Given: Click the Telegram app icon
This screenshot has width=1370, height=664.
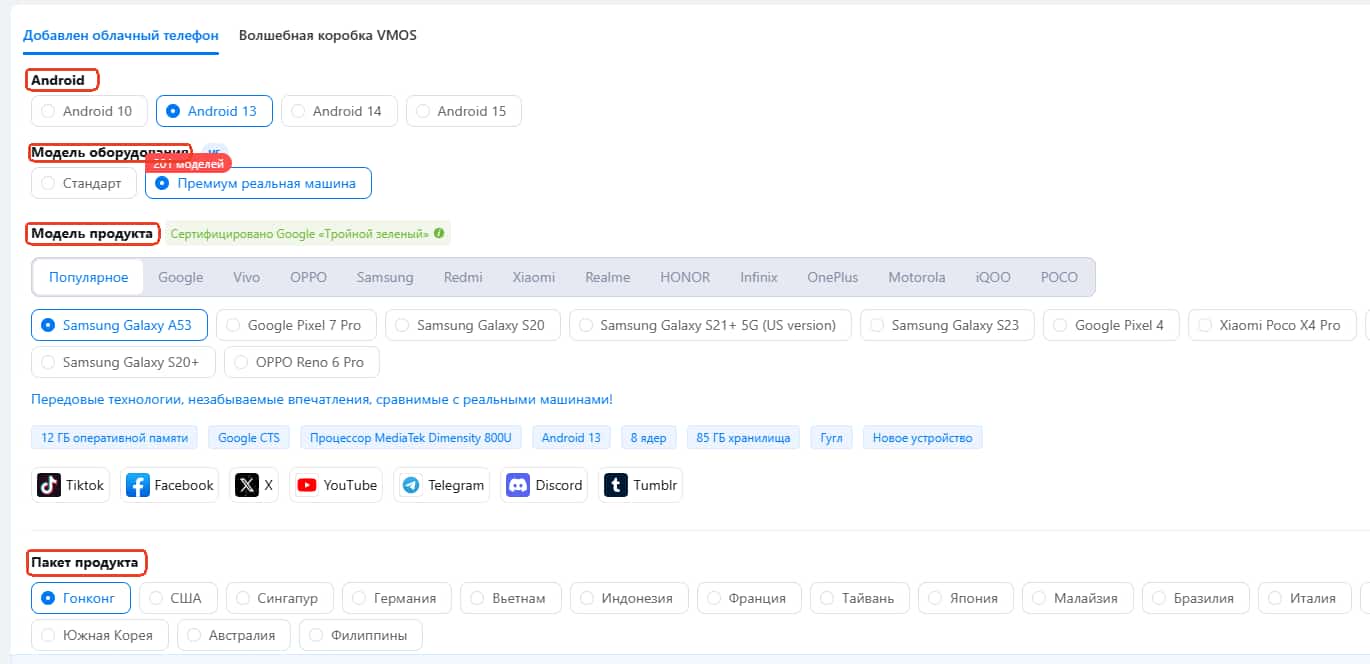Looking at the screenshot, I should click(411, 485).
